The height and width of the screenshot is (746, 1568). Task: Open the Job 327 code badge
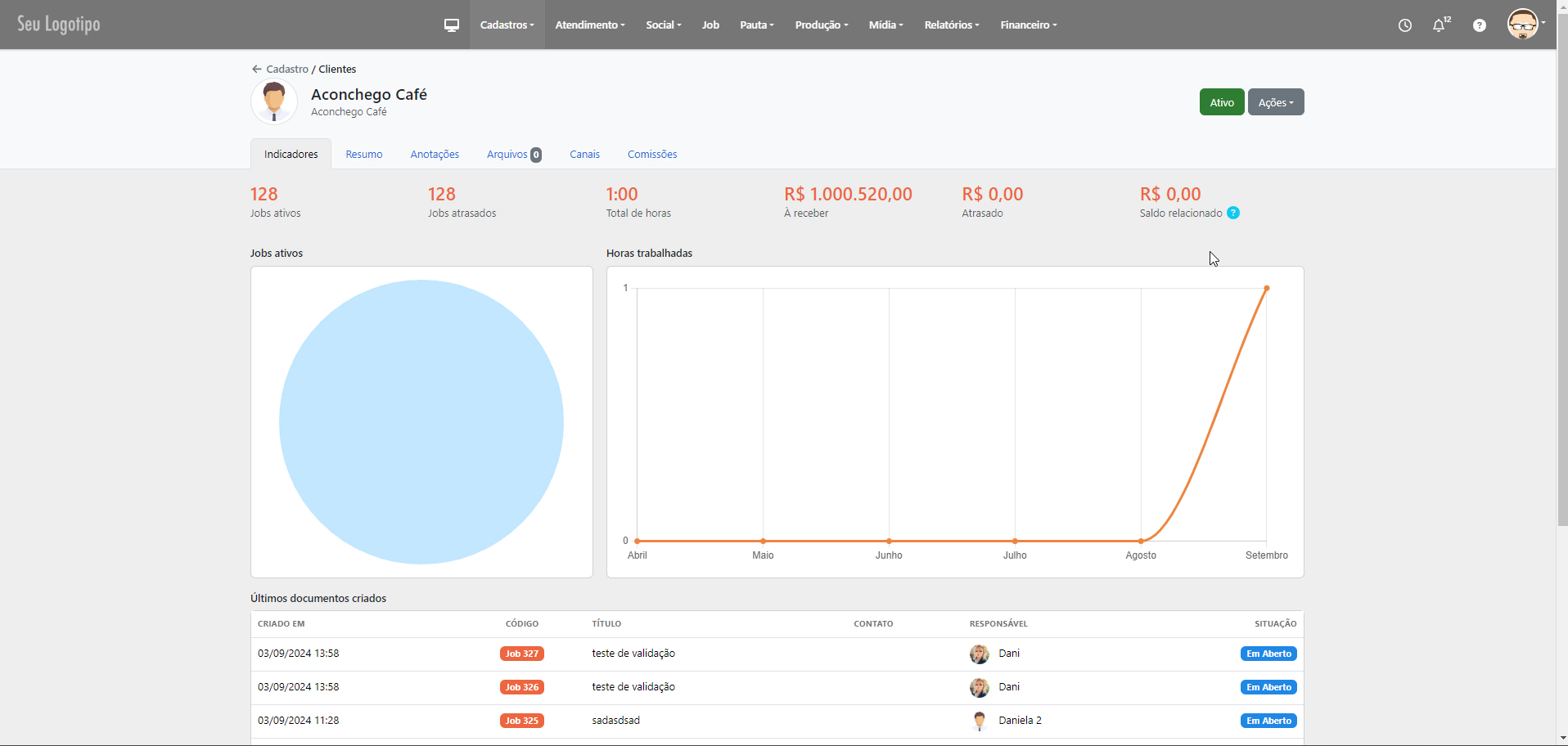pyautogui.click(x=521, y=654)
